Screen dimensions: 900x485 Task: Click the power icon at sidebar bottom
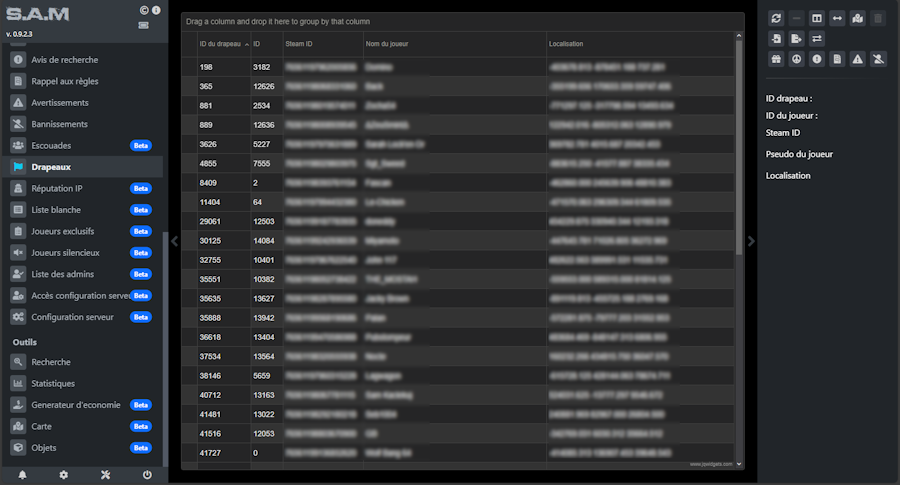[x=147, y=475]
